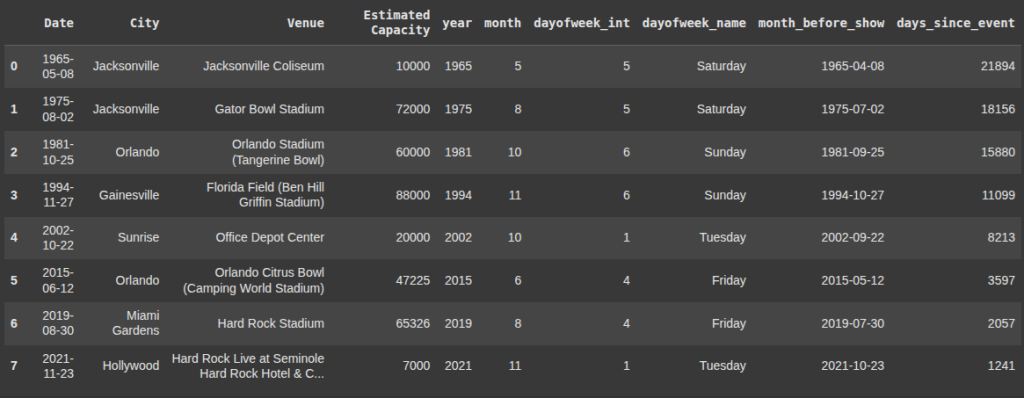This screenshot has width=1024, height=398.
Task: Click the year cell 1994
Action: click(458, 195)
